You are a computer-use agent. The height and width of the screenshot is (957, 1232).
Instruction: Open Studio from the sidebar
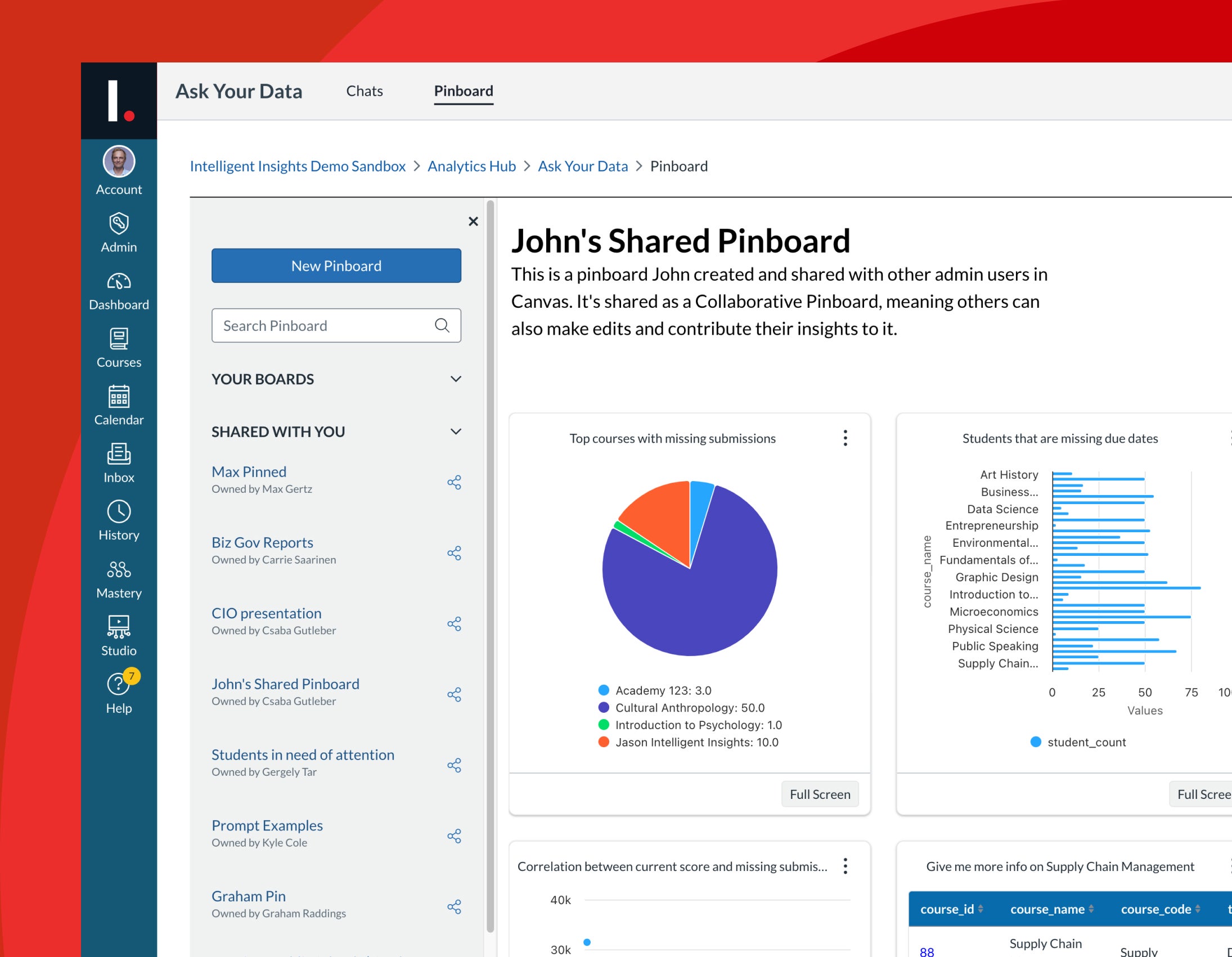[x=119, y=636]
